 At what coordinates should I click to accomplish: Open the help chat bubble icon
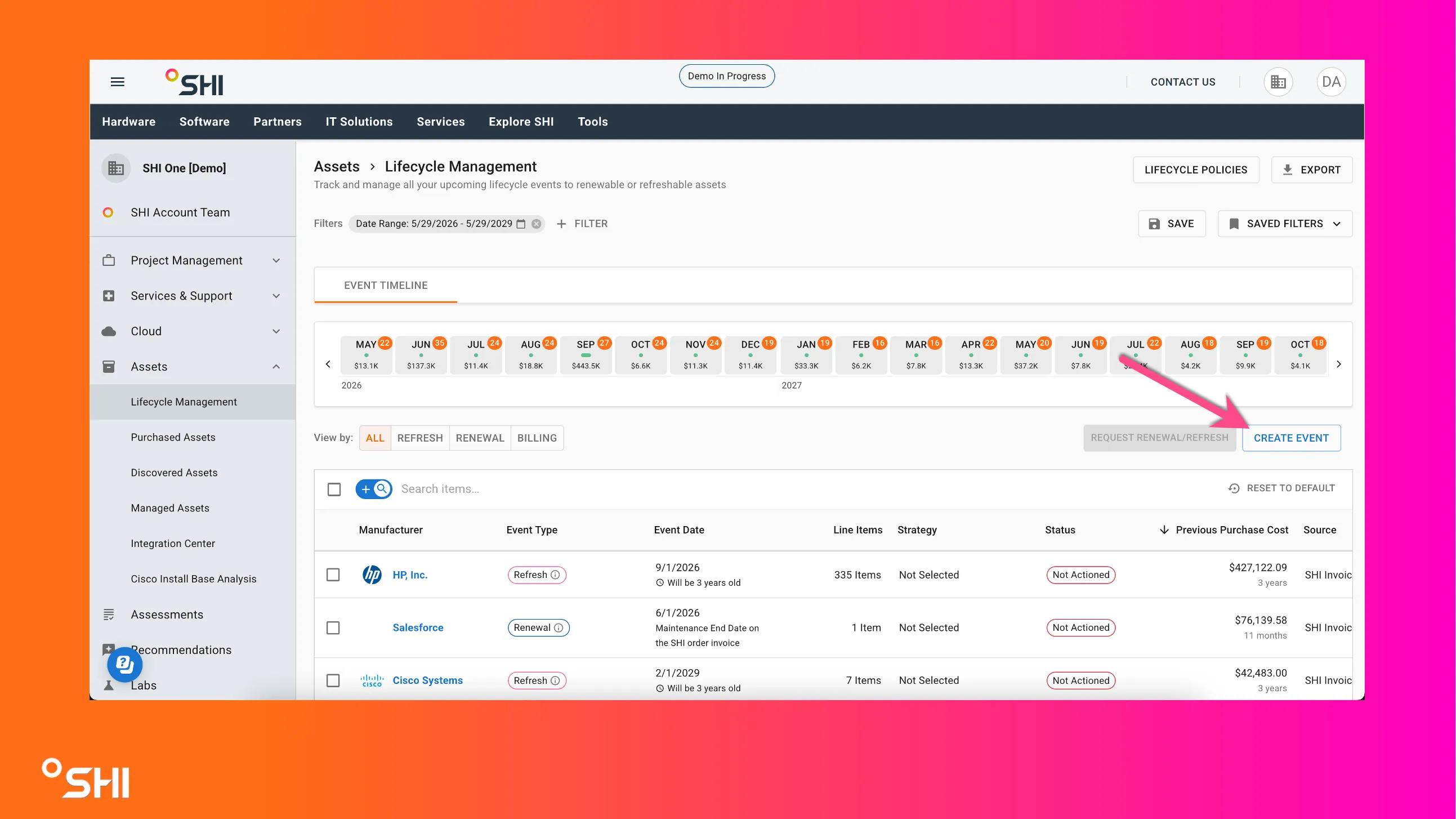tap(125, 665)
